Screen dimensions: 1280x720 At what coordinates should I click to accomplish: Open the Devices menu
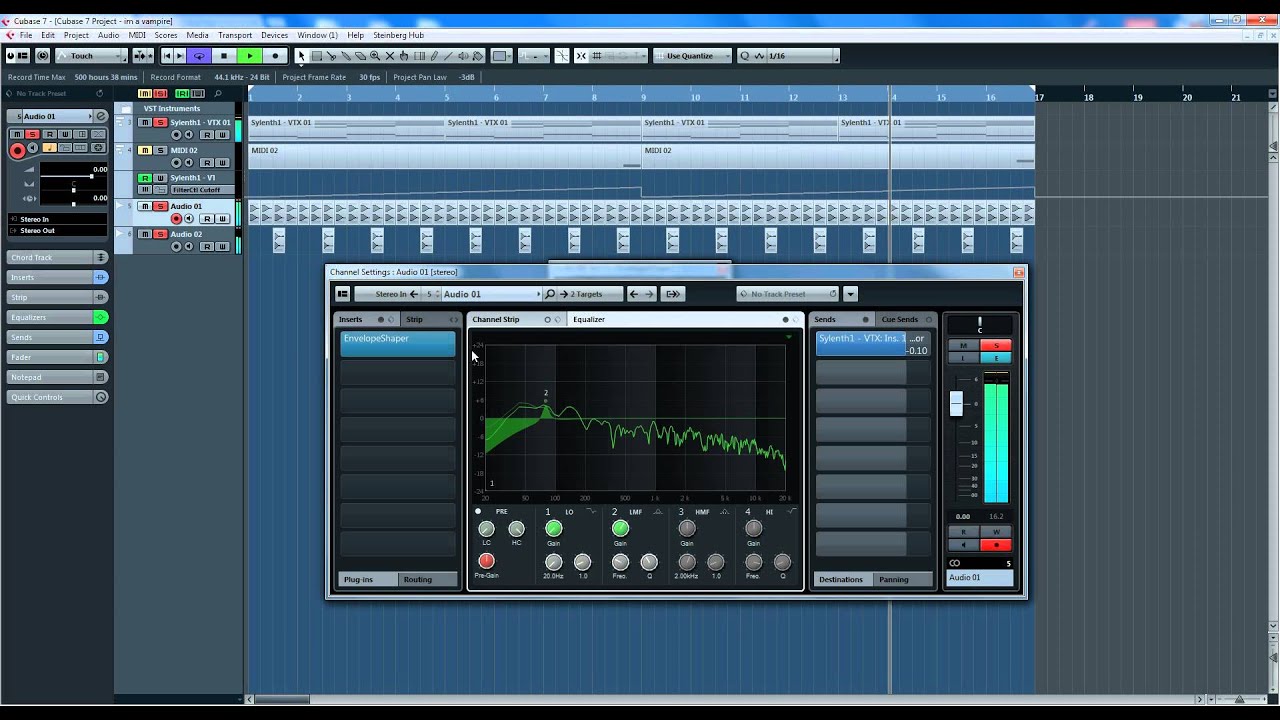click(274, 35)
